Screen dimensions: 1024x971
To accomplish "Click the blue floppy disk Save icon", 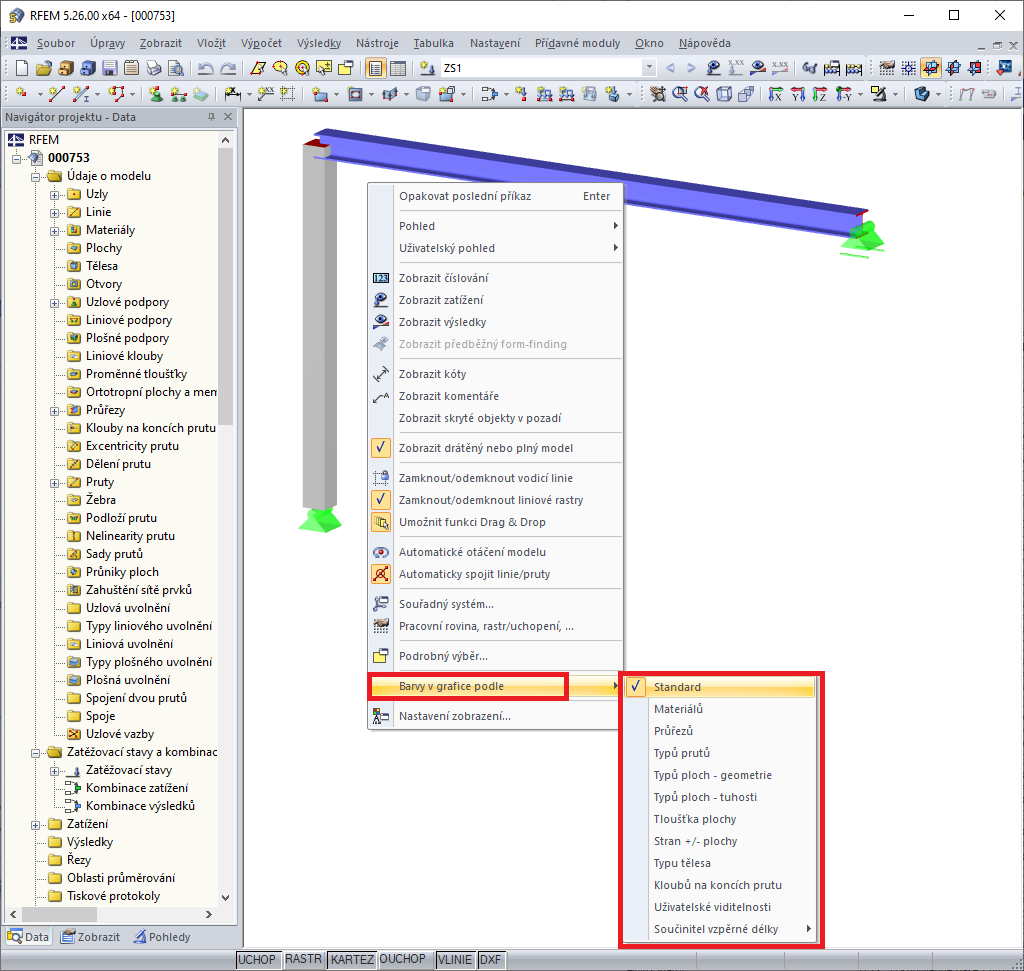I will 110,68.
